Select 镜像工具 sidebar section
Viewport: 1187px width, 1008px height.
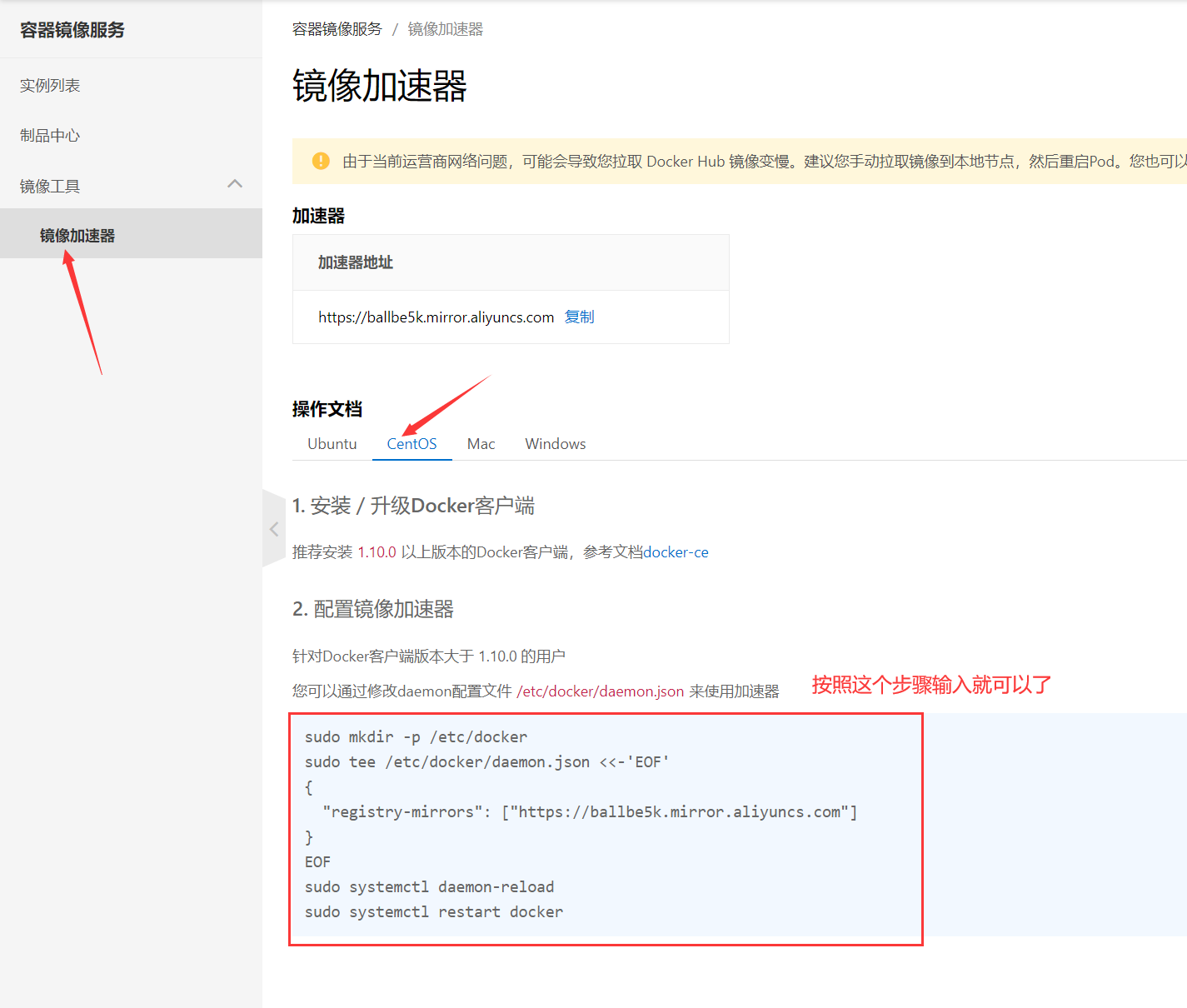tap(50, 187)
